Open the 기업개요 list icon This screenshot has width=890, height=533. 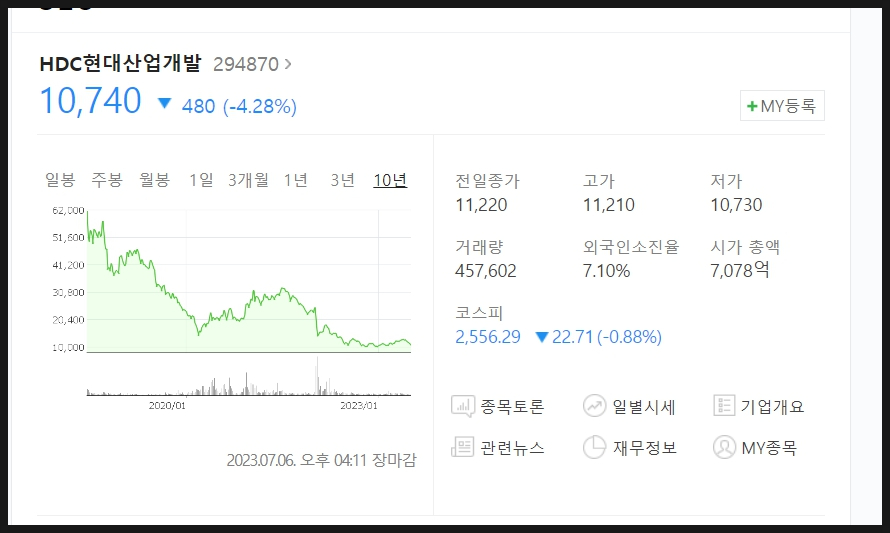point(724,406)
